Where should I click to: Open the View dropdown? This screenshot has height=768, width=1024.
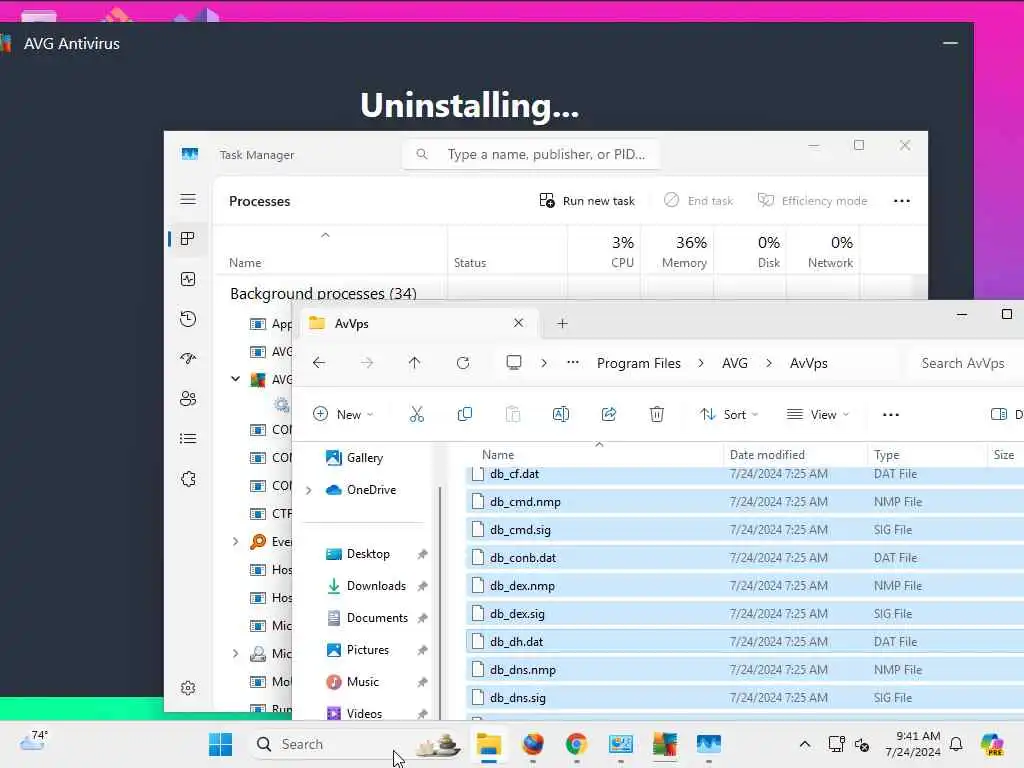818,414
